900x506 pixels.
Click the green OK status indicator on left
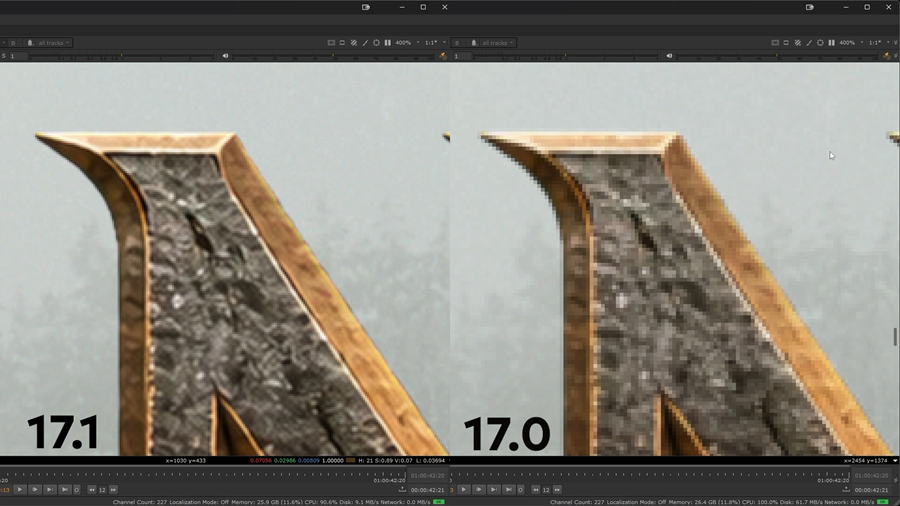(x=439, y=502)
